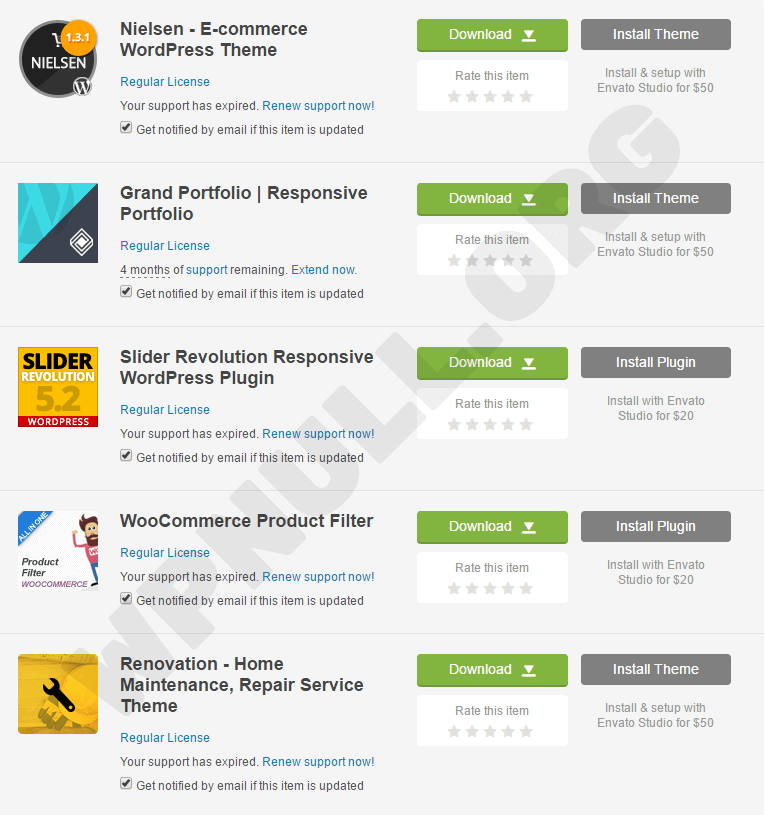Open the Slider Revolution 5.2 thumbnail
The image size is (765, 815).
click(x=58, y=387)
